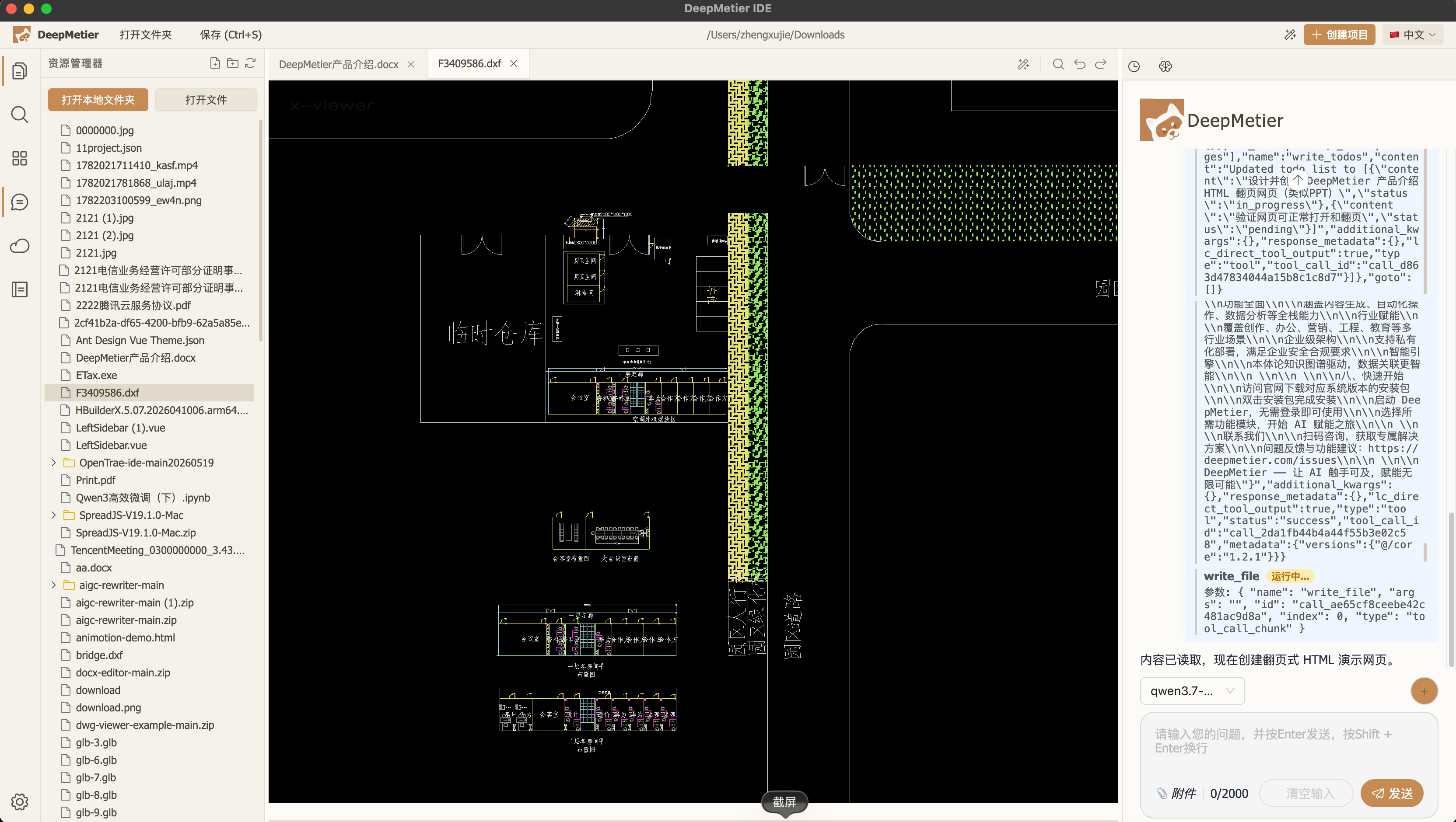Image resolution: width=1456 pixels, height=822 pixels.
Task: Open the cloud sidebar icon
Action: pos(20,246)
